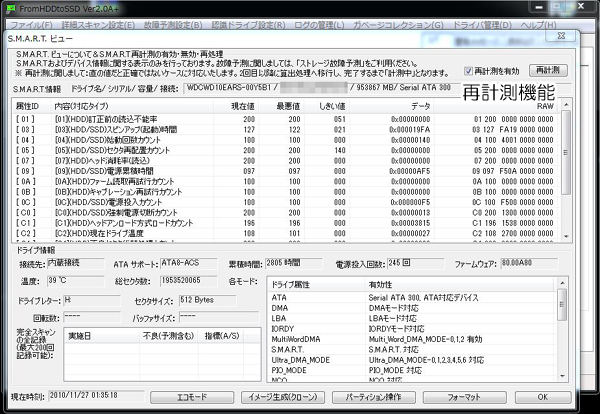Image resolution: width=600 pixels, height=414 pixels.
Task: Click the 不良(予測含む) column header
Action: pyautogui.click(x=169, y=336)
